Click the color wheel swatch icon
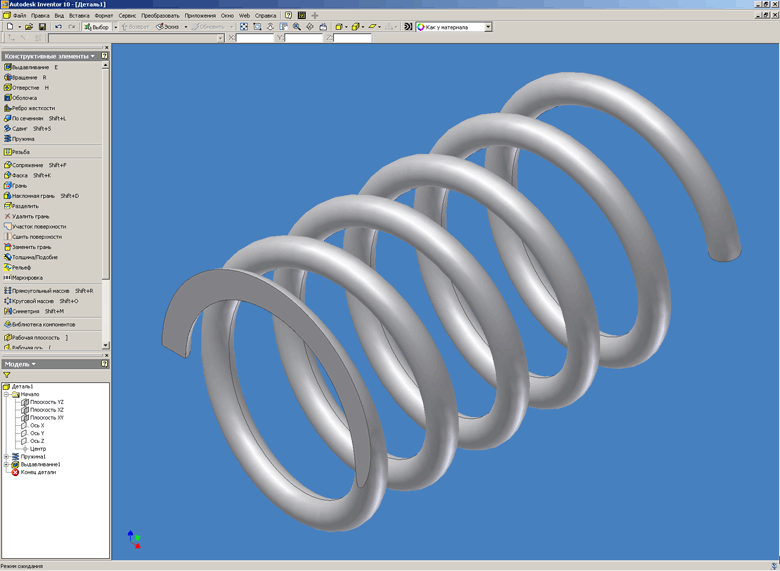 pyautogui.click(x=420, y=27)
